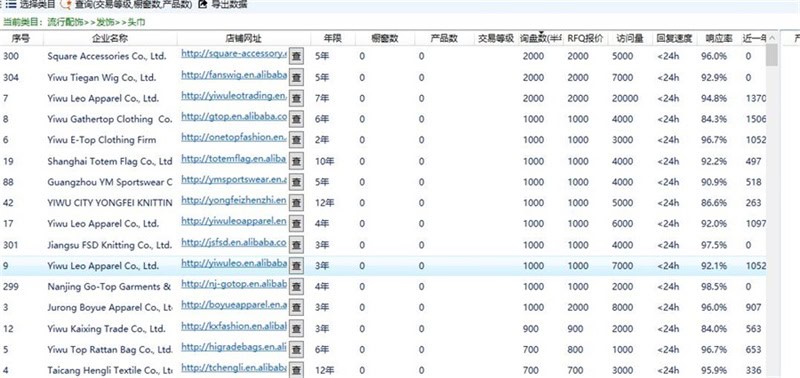Click 查 button for Shanghai Totem Flag row
Screen dimensions: 800x378
pos(296,161)
